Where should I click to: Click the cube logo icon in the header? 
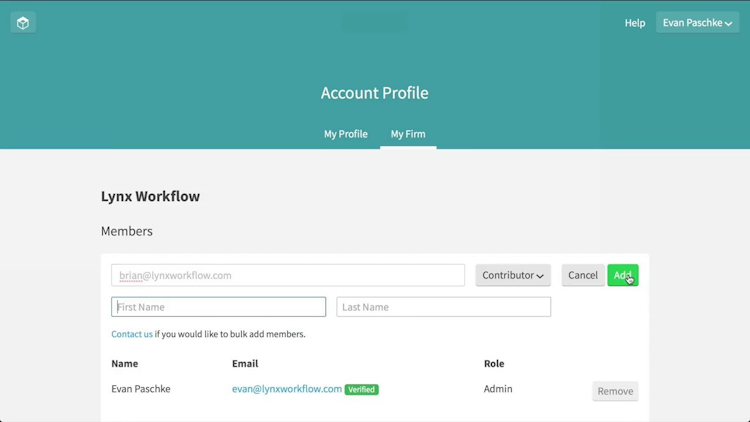[x=23, y=22]
